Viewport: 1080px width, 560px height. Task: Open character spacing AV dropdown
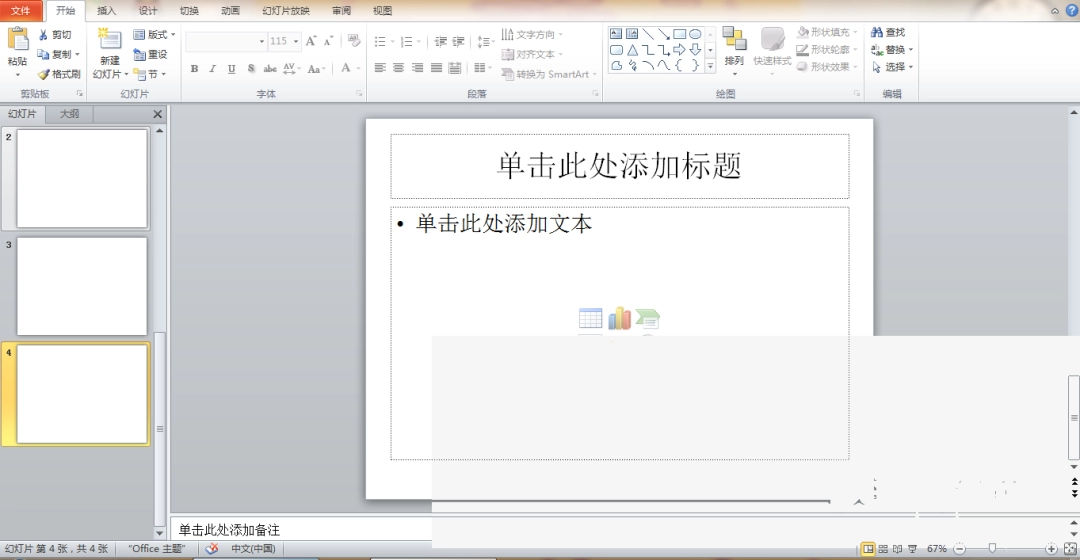(291, 68)
